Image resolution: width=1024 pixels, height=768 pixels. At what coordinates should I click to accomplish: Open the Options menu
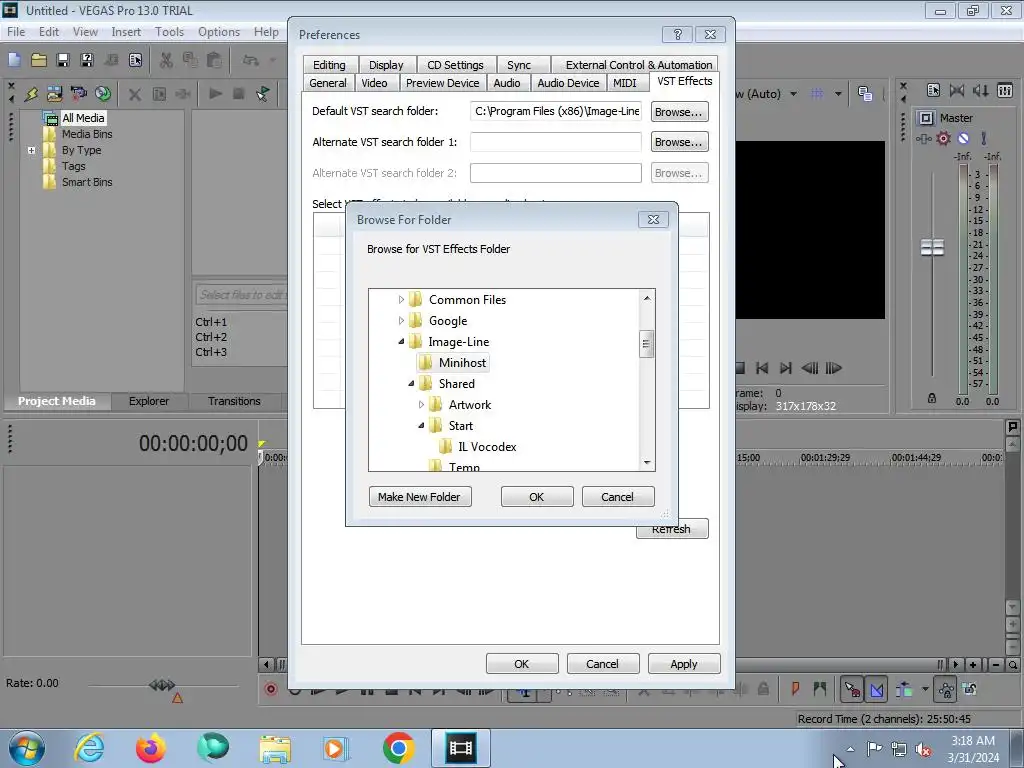[x=219, y=31]
